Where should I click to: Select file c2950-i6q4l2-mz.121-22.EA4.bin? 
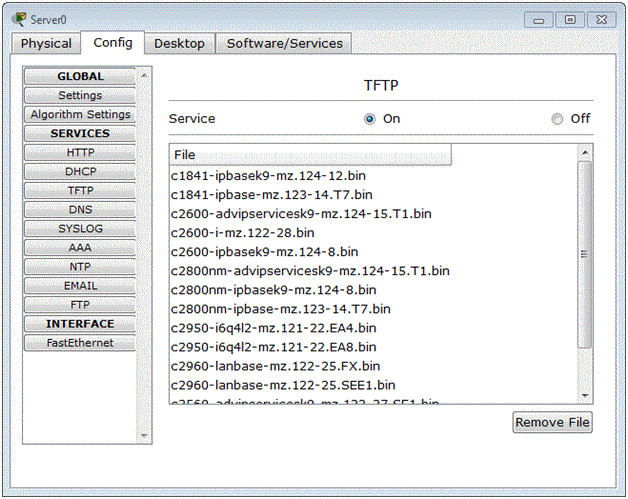click(x=274, y=328)
